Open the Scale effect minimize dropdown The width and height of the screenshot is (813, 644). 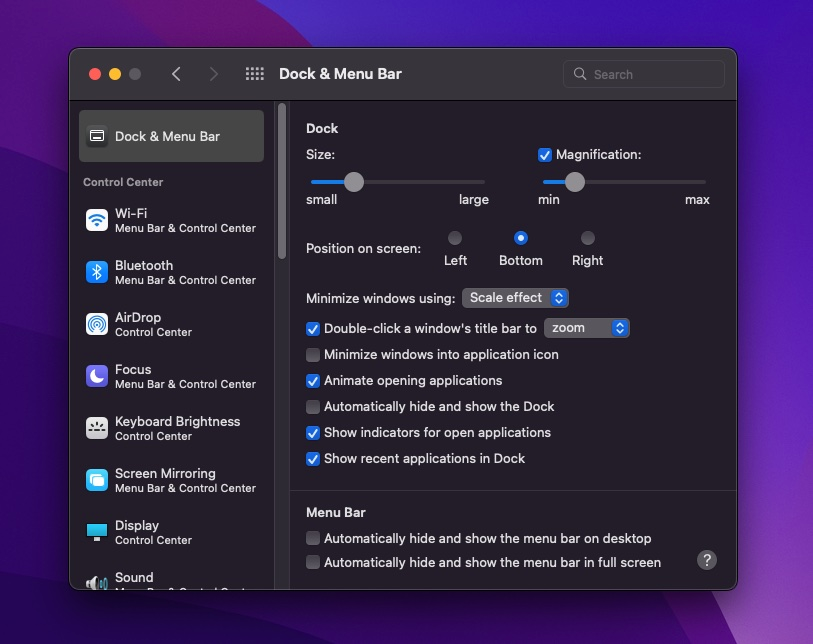[515, 298]
